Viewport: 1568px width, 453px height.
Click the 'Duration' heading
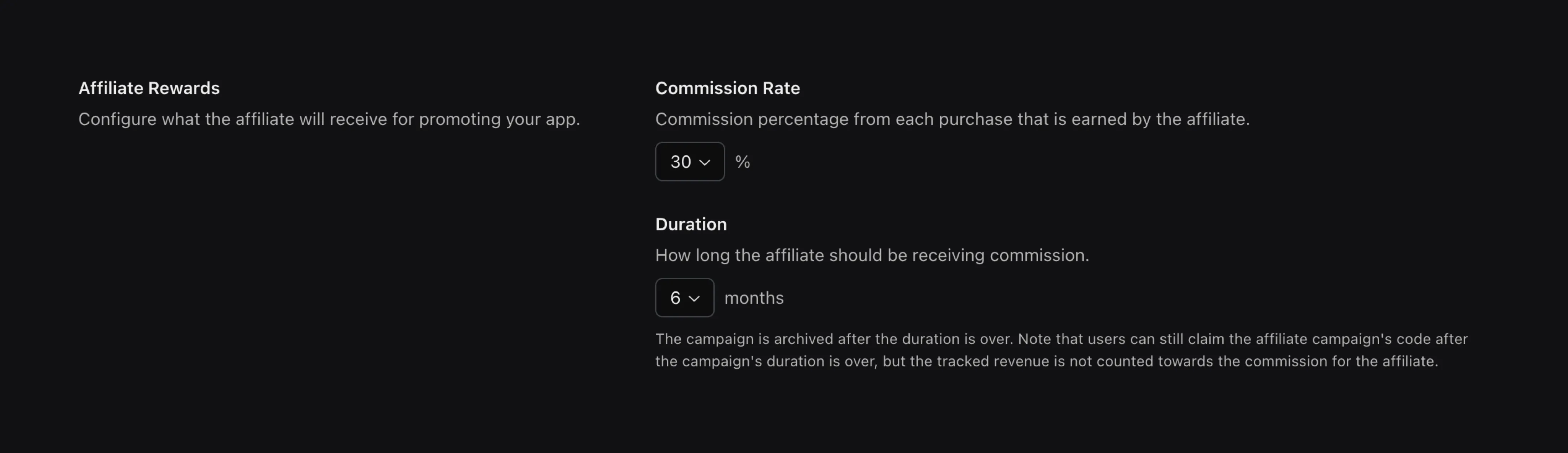click(x=690, y=224)
